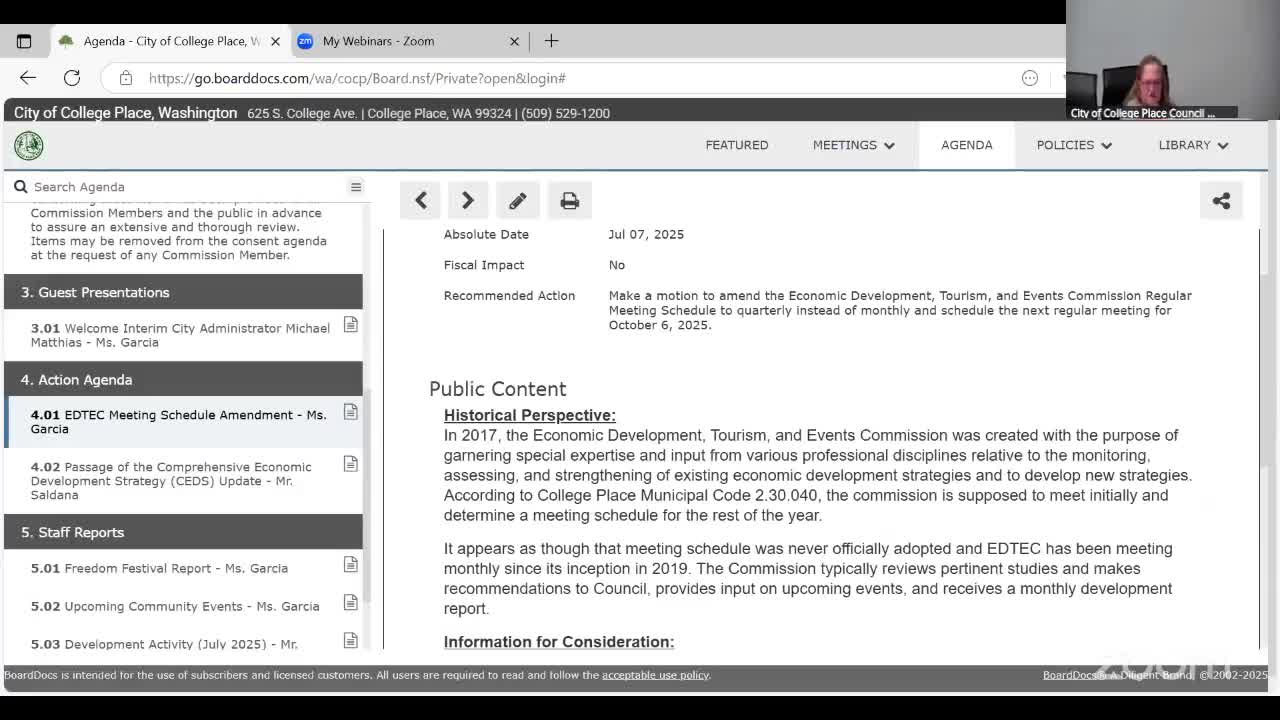Expand the Meetings dropdown menu
Image resolution: width=1280 pixels, height=720 pixels.
pos(854,145)
